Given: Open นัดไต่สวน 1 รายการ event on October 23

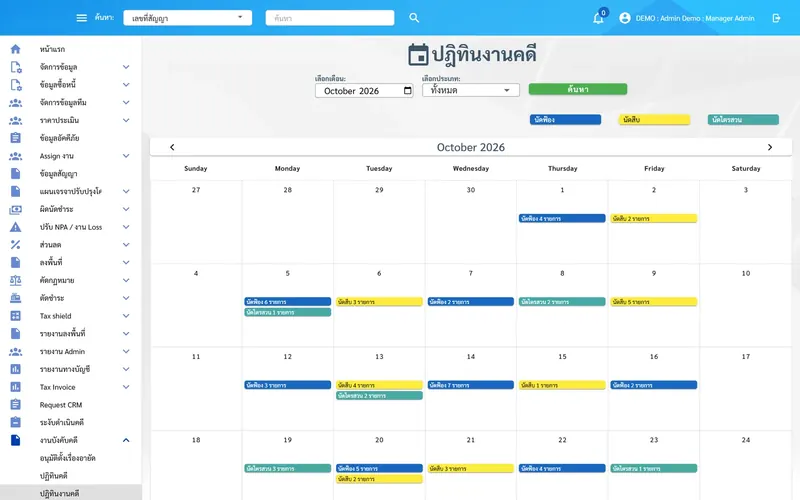Looking at the screenshot, I should click(x=654, y=468).
